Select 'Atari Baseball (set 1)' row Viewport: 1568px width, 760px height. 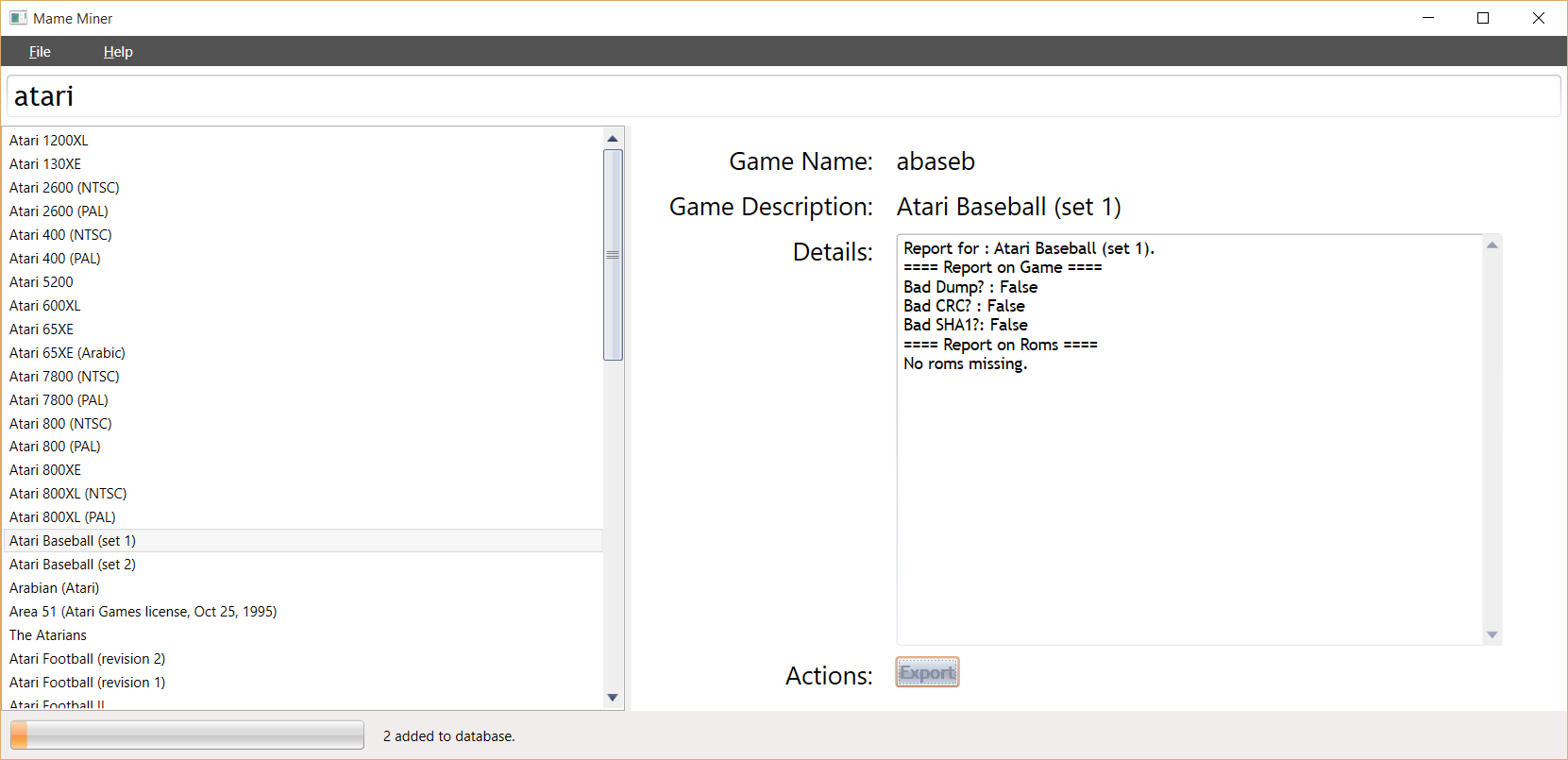pyautogui.click(x=303, y=541)
